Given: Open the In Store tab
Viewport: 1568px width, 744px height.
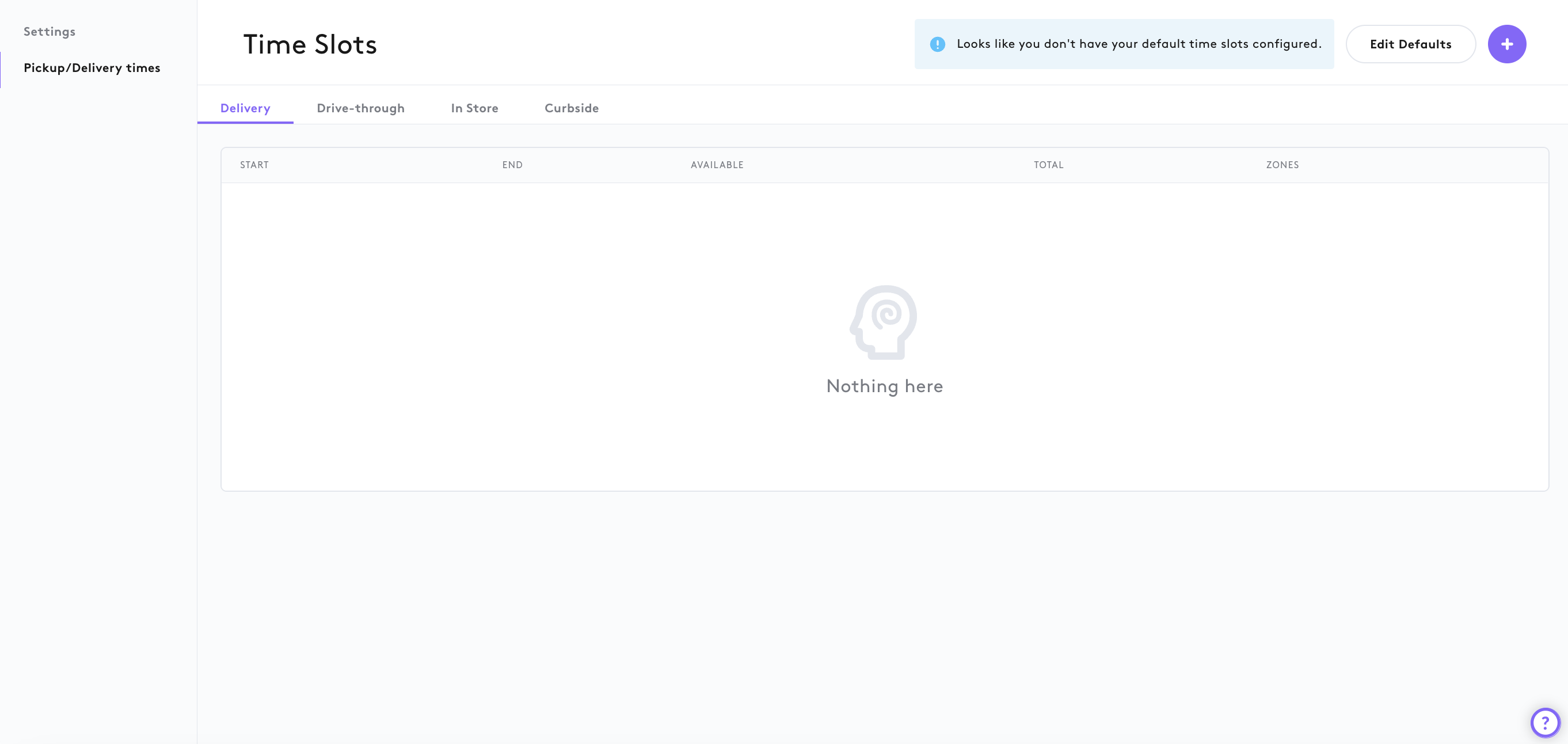Looking at the screenshot, I should [x=474, y=108].
